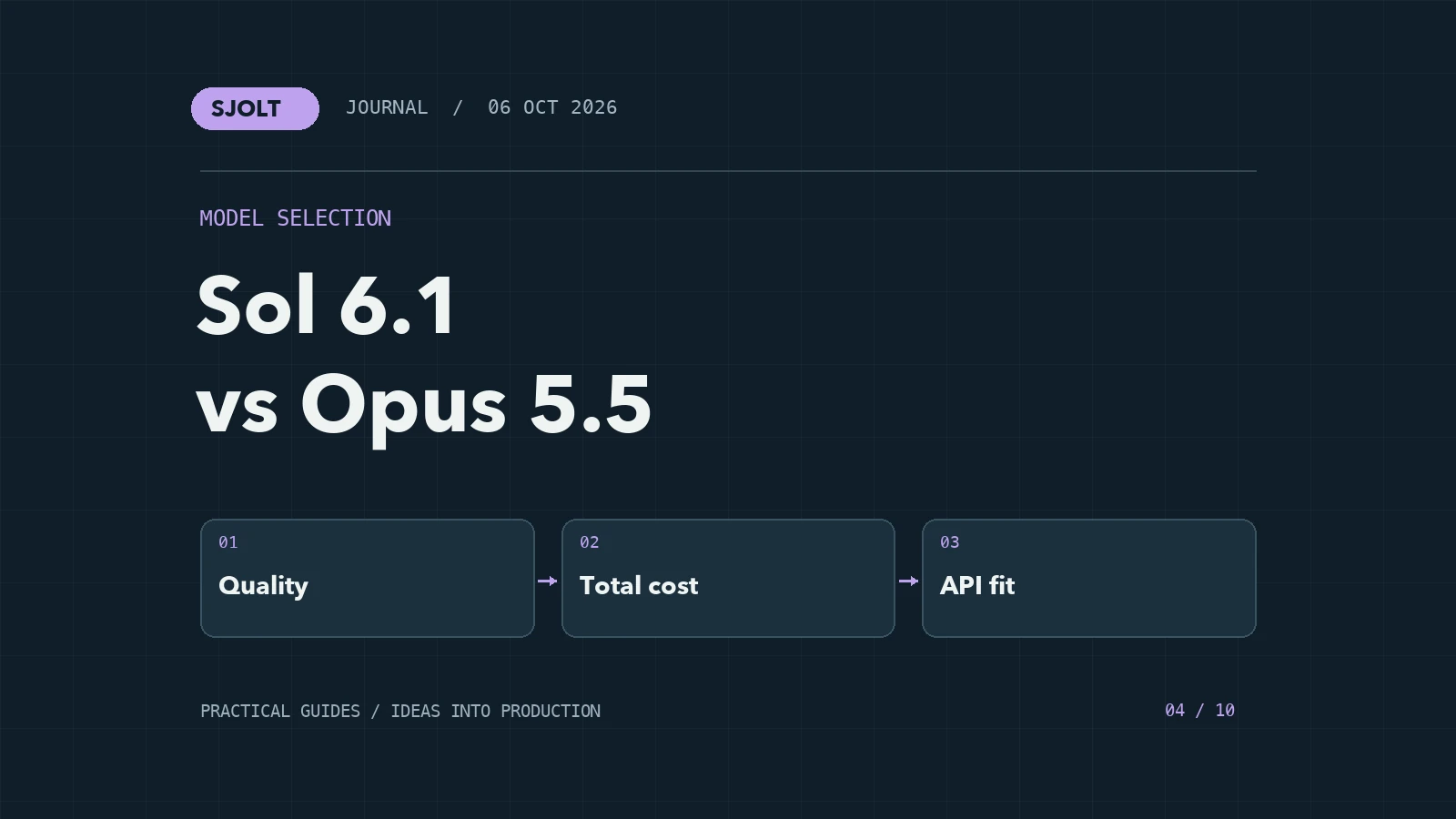The image size is (1456, 819).
Task: Open the API fit card
Action: coord(1089,578)
